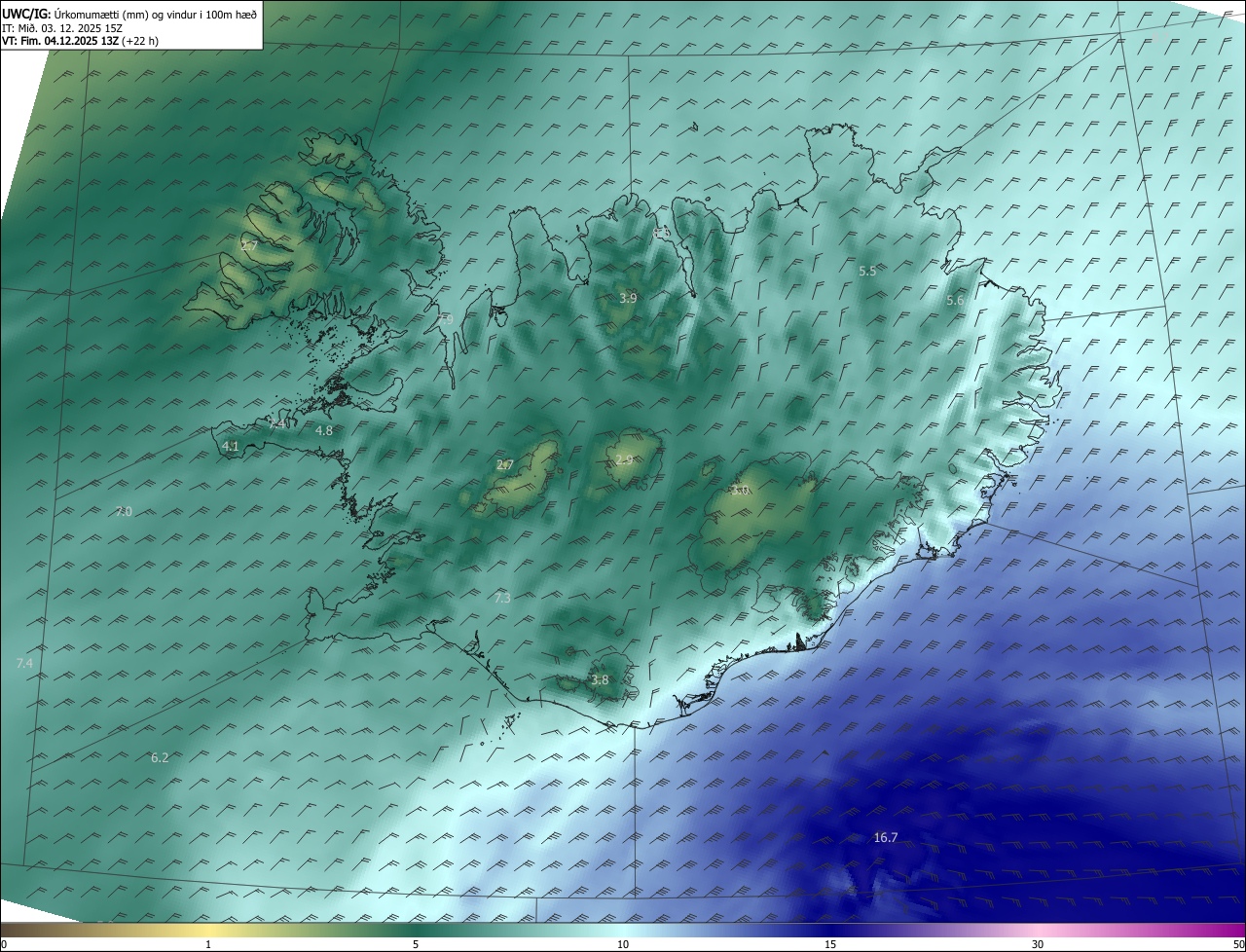The width and height of the screenshot is (1246, 952).
Task: Click the 2.7 value on Langjökull glacier
Action: pyautogui.click(x=504, y=465)
